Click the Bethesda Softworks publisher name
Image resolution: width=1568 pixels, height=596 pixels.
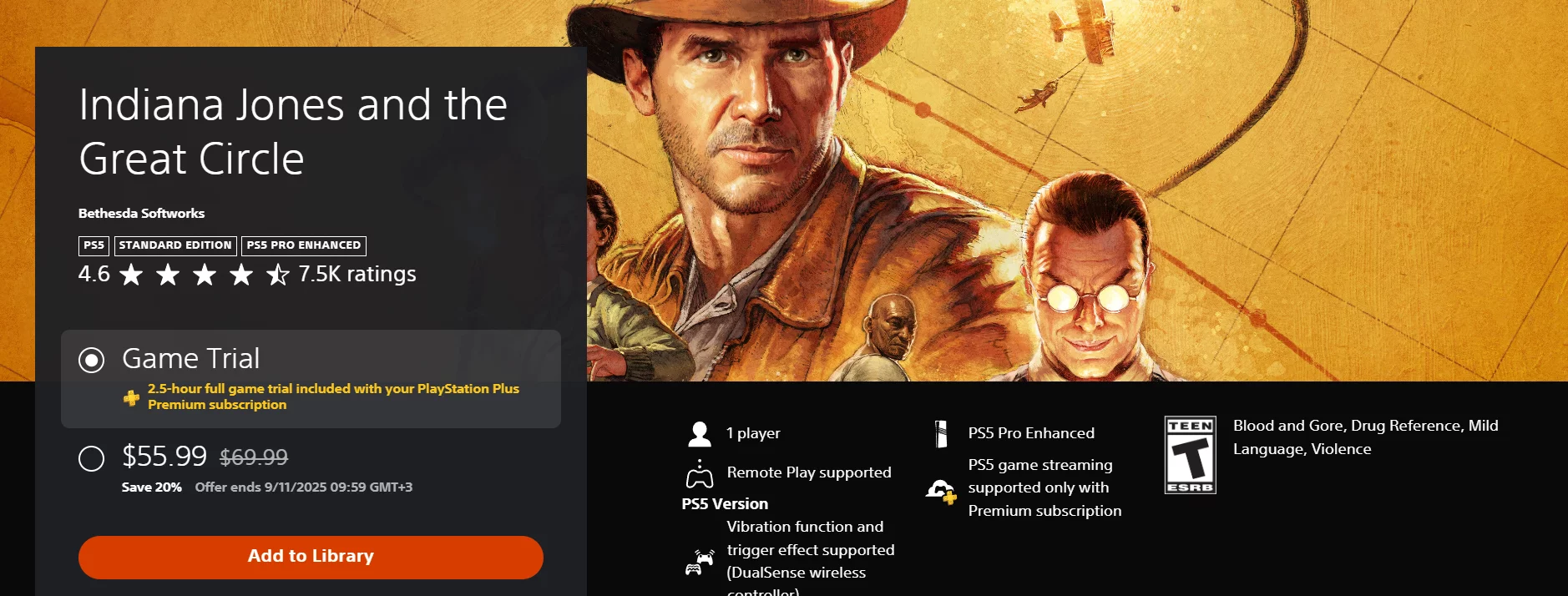tap(141, 213)
